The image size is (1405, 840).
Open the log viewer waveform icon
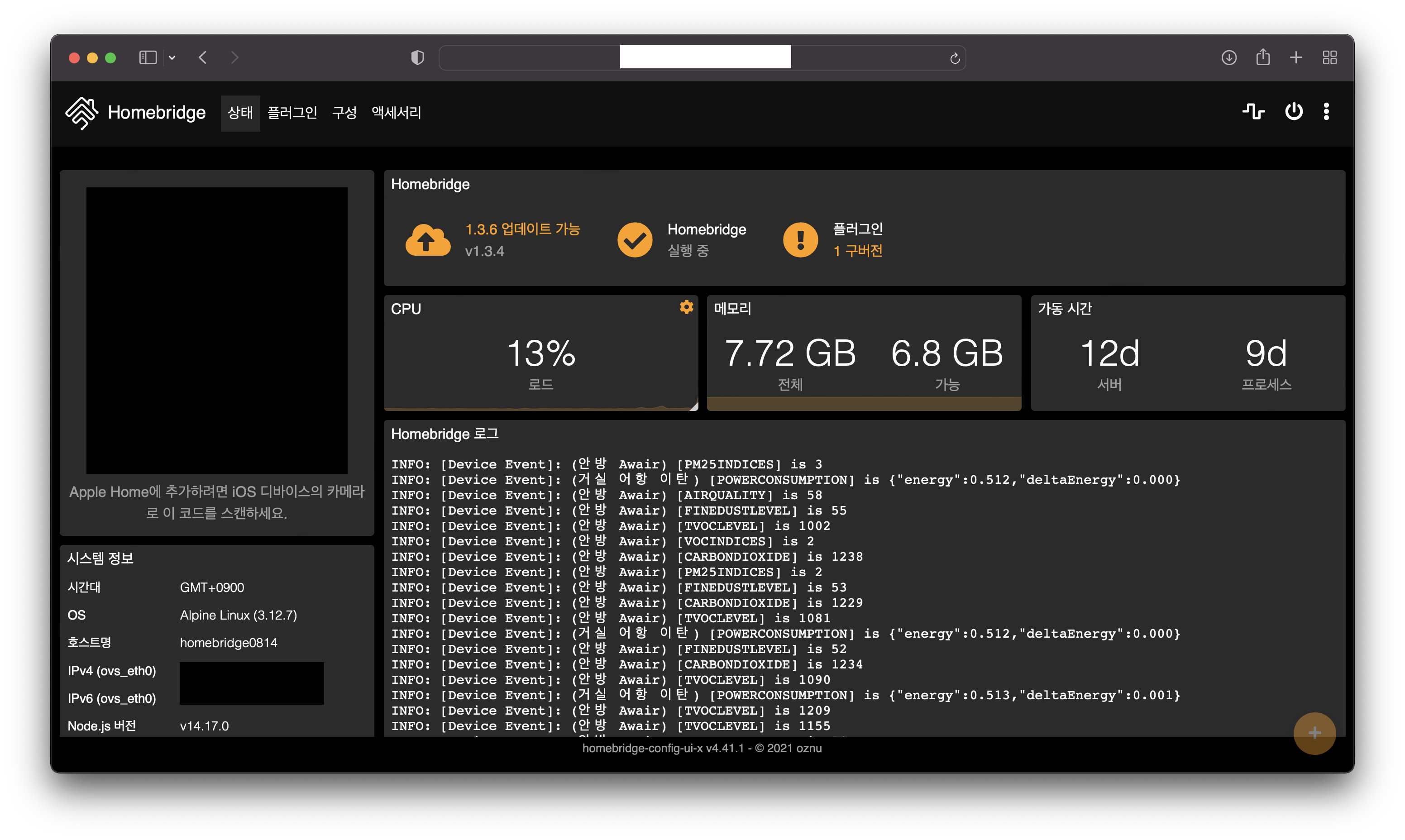point(1253,111)
